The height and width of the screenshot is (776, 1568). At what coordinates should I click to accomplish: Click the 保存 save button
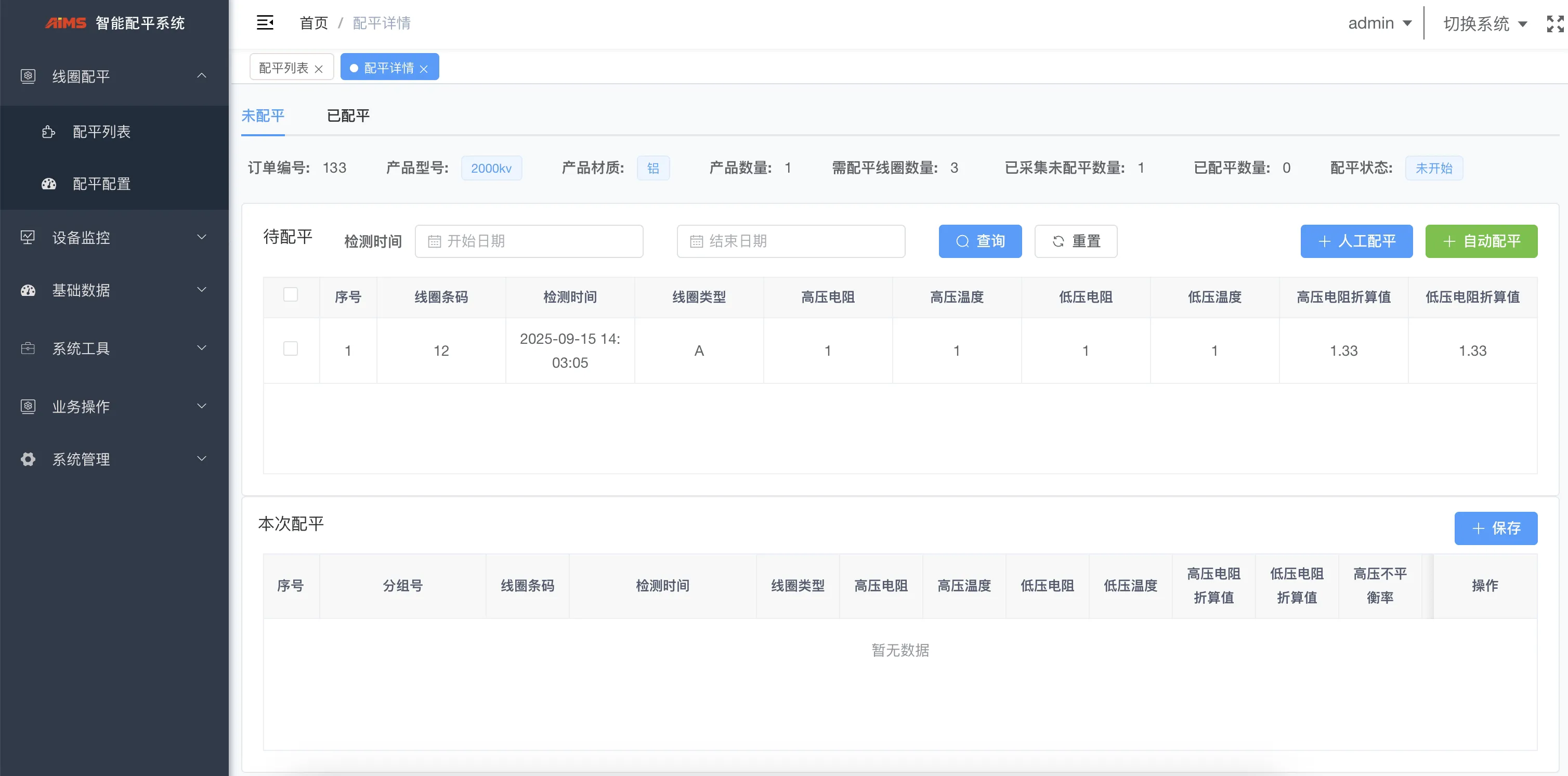tap(1496, 528)
